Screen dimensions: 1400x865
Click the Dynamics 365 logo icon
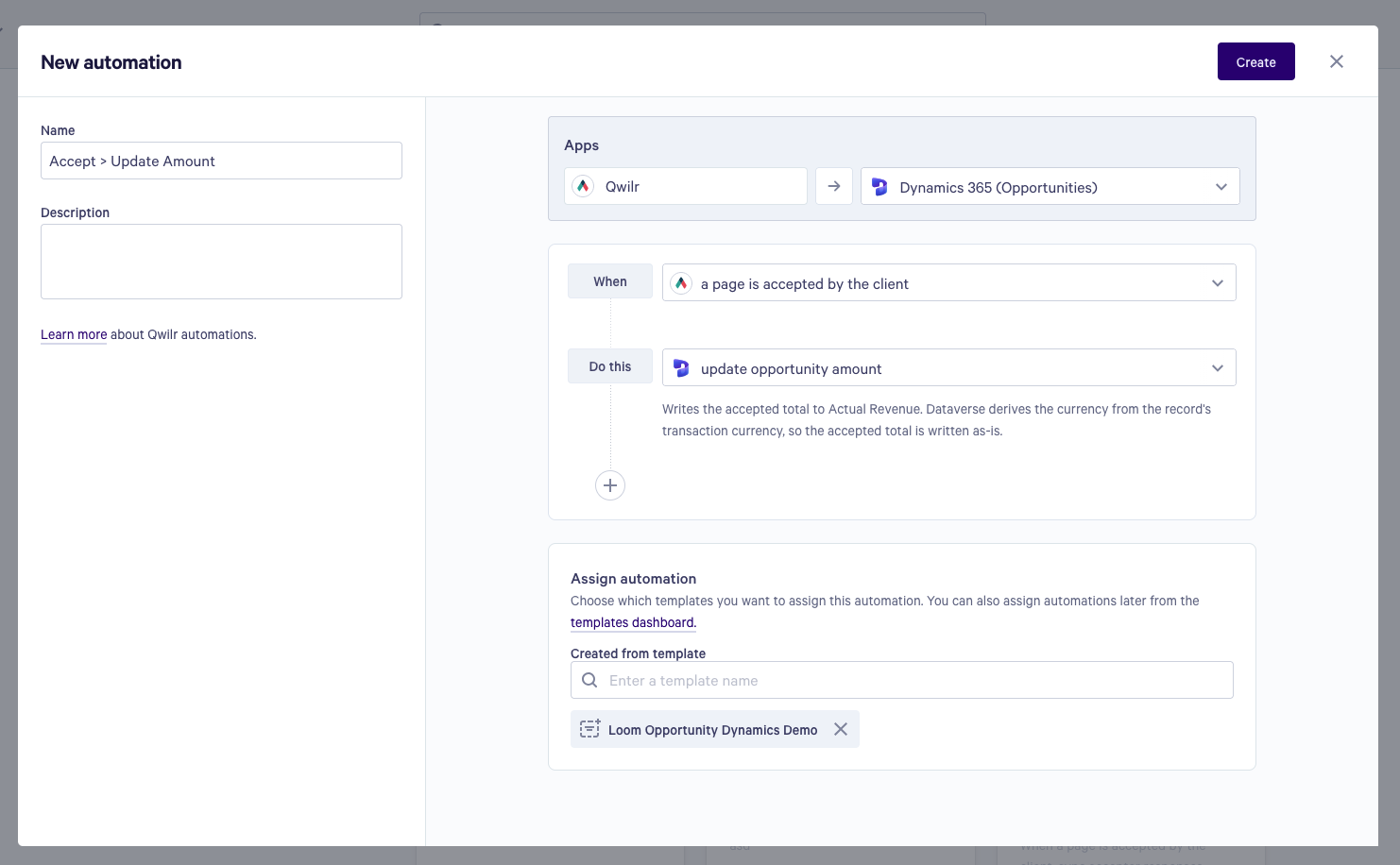coord(879,187)
